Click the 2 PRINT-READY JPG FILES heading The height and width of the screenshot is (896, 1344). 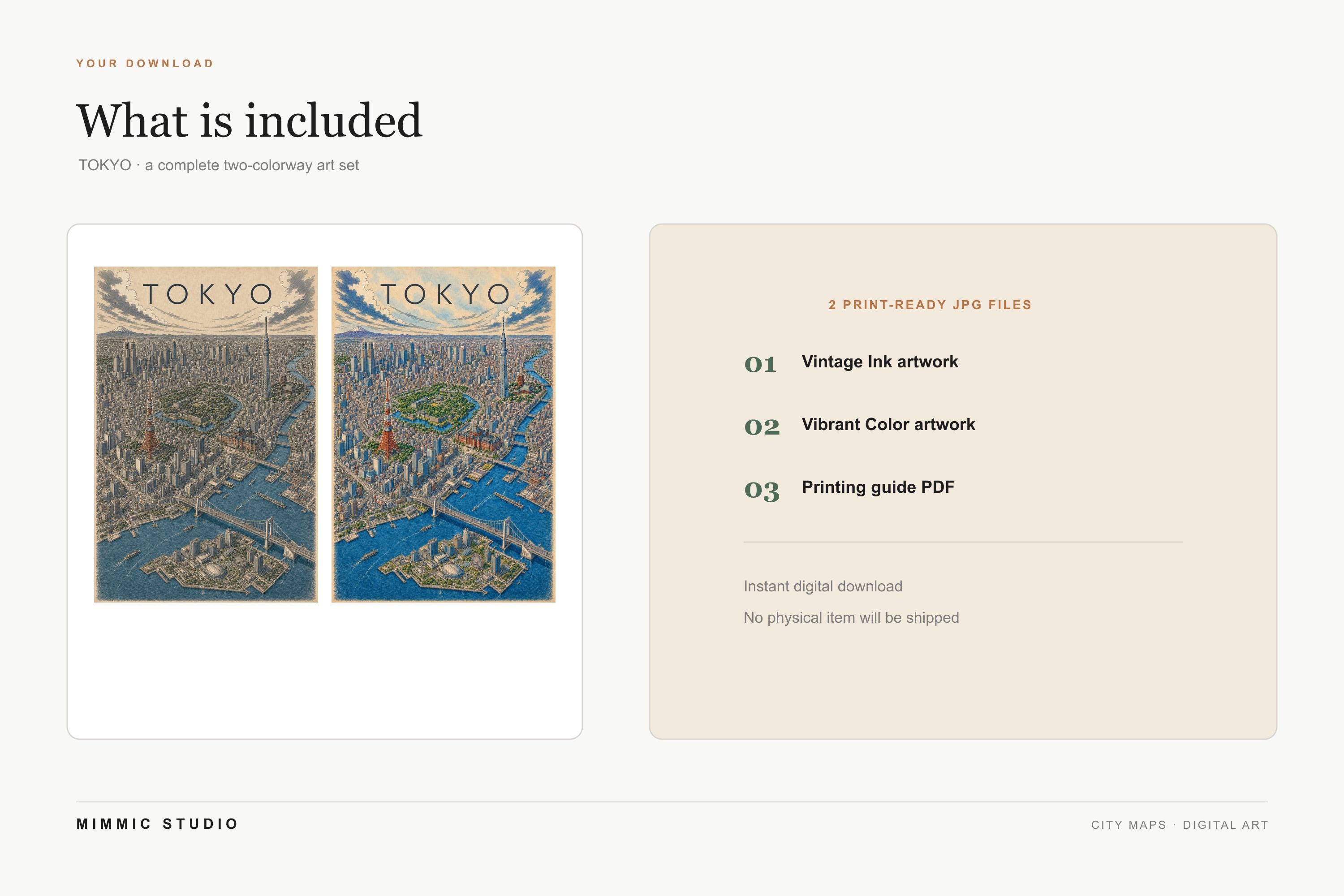point(930,305)
